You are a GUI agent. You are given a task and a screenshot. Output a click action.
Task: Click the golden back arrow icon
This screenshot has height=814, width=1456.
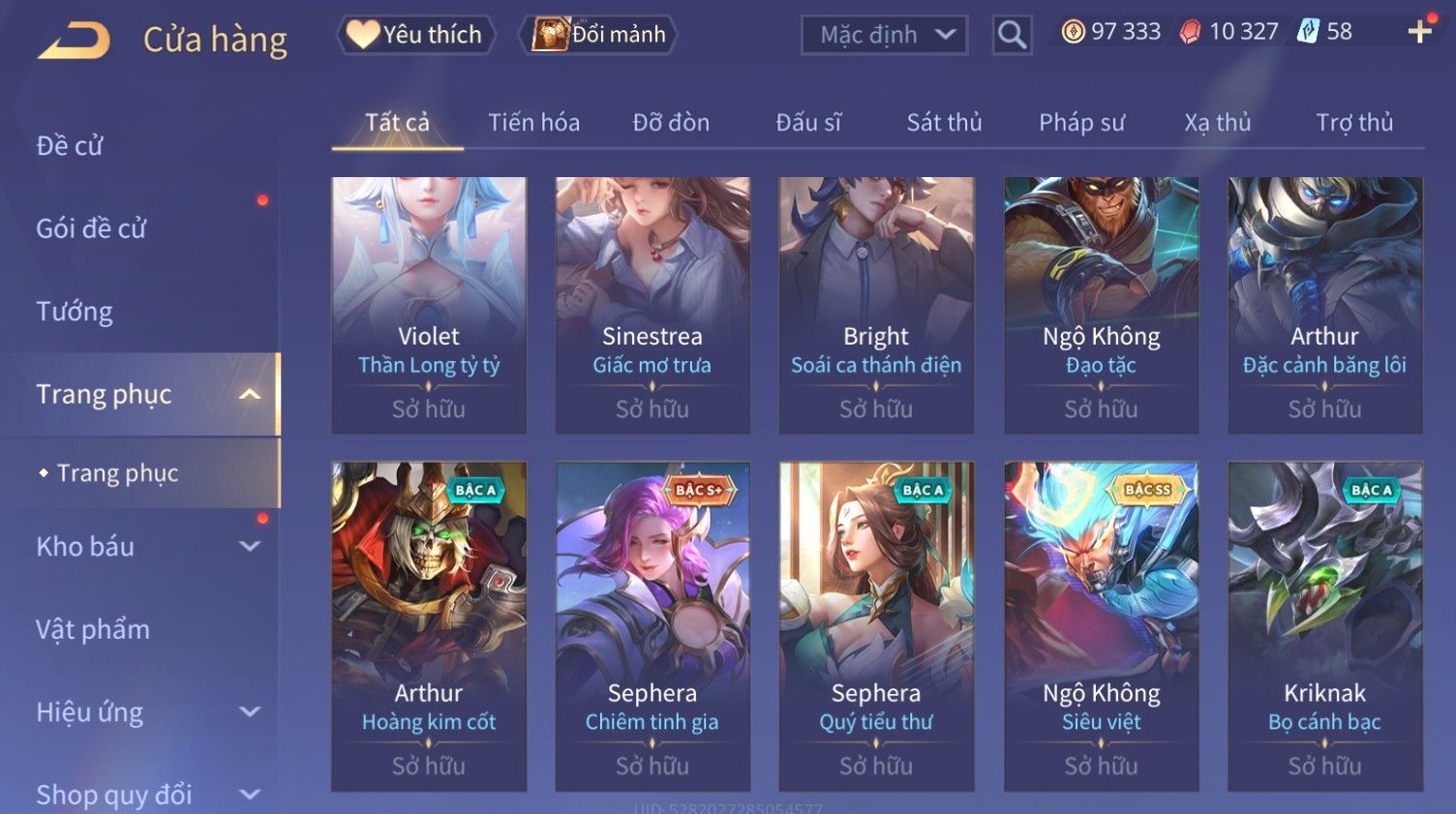click(75, 41)
